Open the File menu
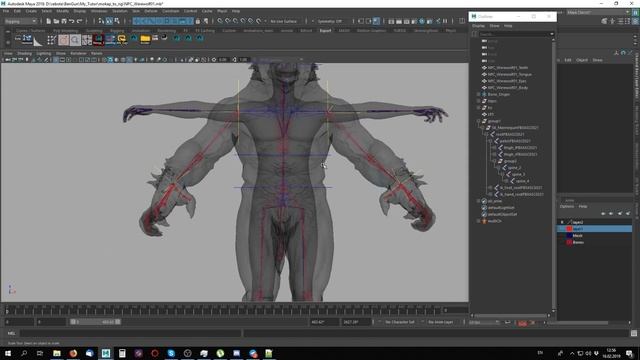This screenshot has height=360, width=640. (x=6, y=11)
